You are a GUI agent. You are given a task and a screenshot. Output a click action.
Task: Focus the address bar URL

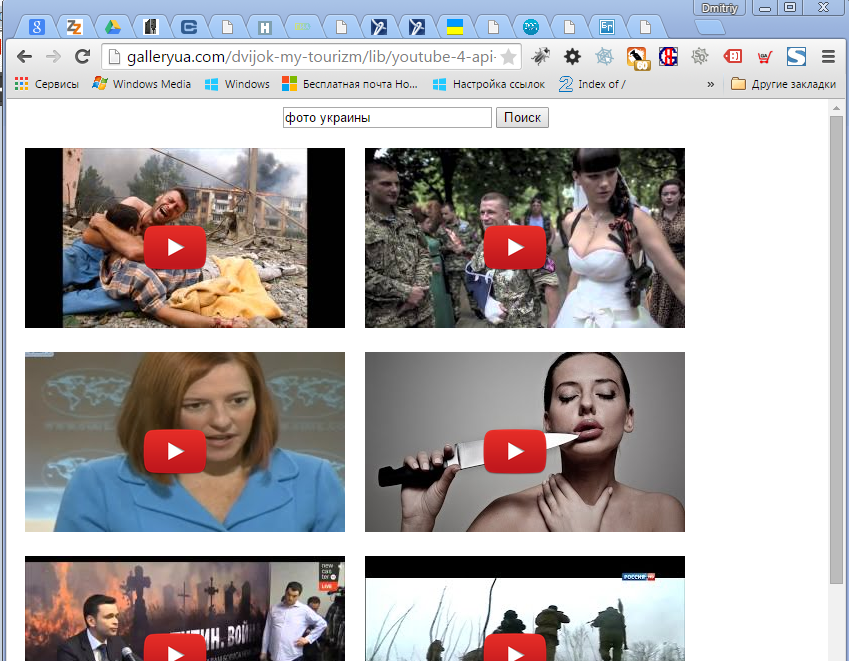point(311,56)
